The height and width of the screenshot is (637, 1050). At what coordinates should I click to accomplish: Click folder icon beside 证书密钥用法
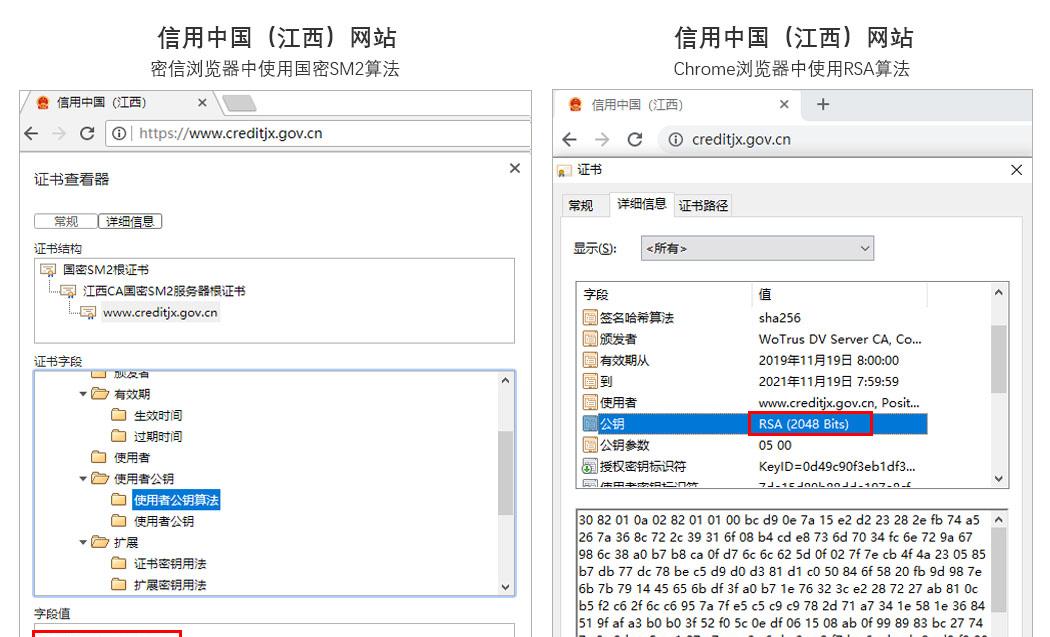pyautogui.click(x=119, y=563)
